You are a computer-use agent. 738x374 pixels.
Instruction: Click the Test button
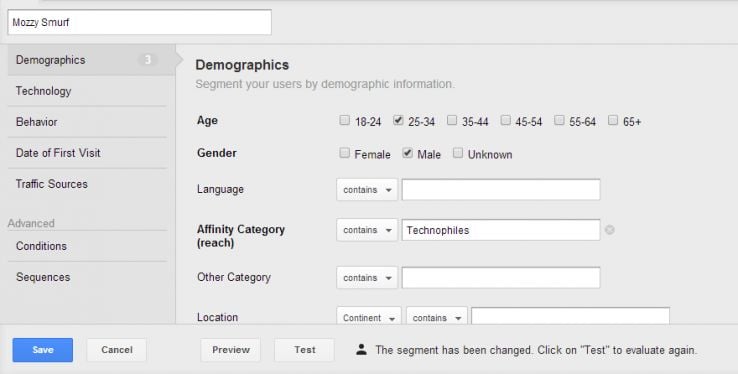(305, 350)
